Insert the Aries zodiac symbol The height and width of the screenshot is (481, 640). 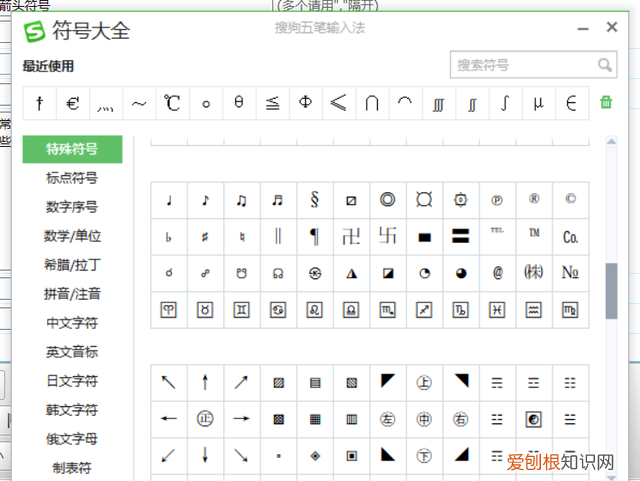(x=169, y=310)
